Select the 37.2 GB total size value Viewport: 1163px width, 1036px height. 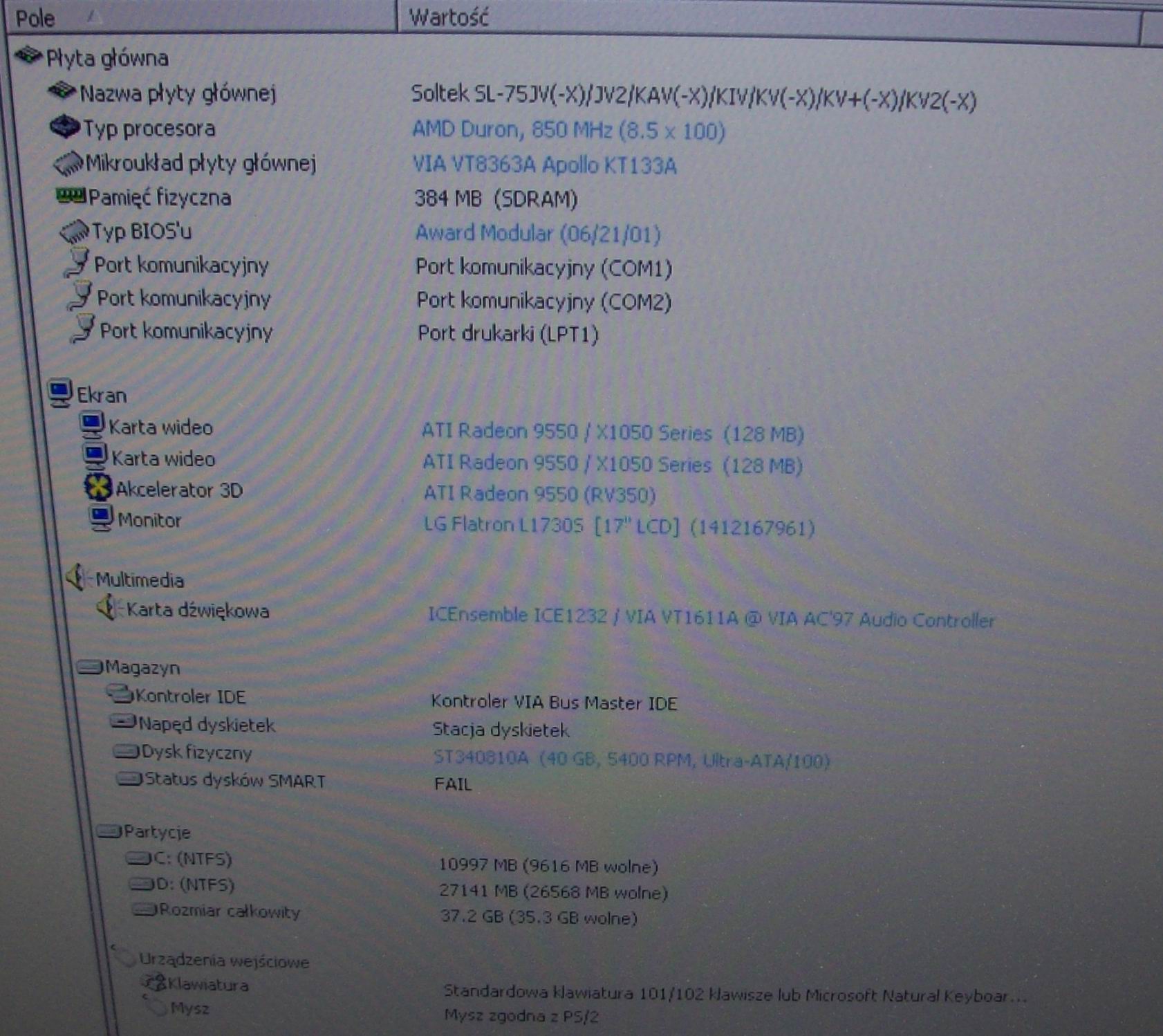tap(539, 918)
